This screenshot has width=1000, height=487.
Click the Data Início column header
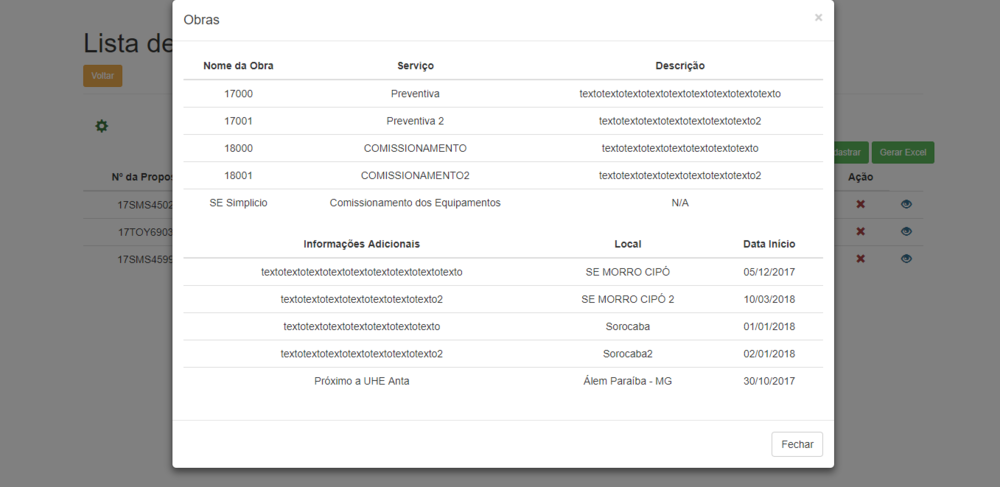(769, 244)
